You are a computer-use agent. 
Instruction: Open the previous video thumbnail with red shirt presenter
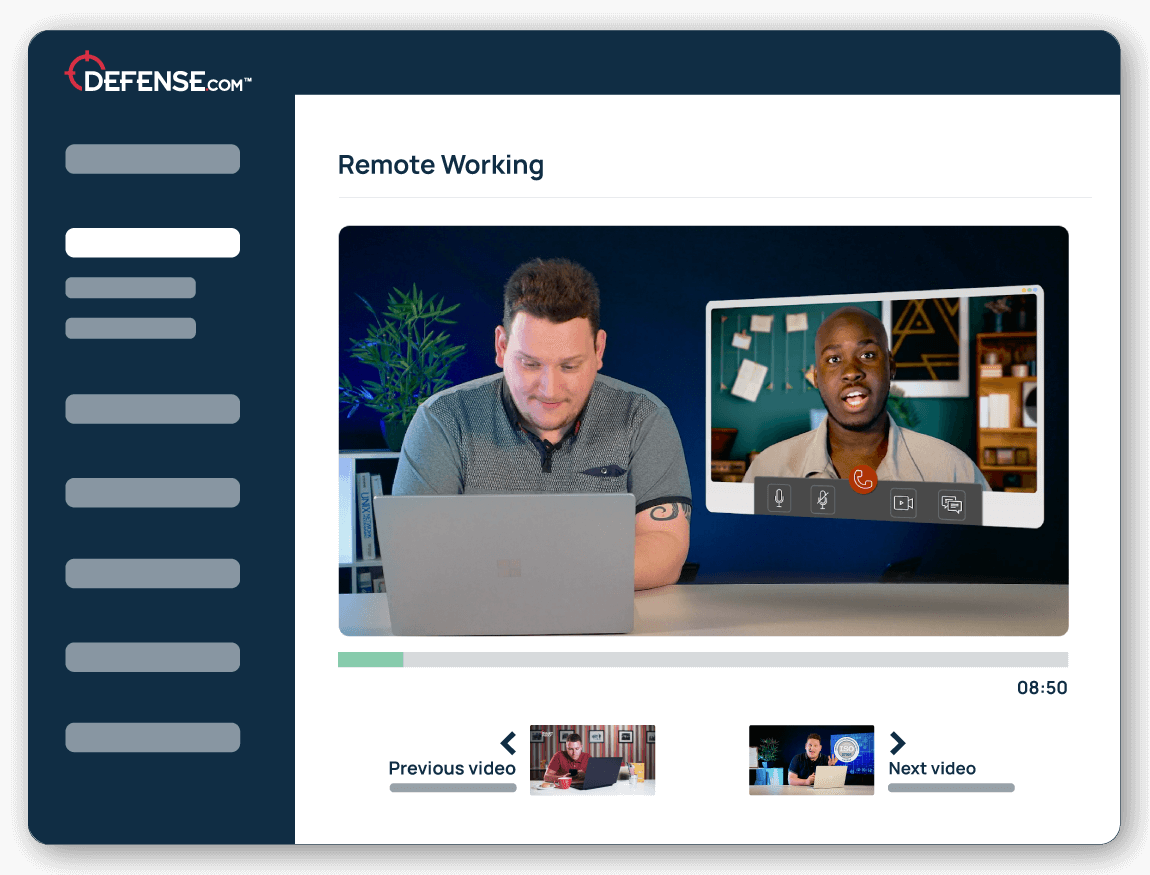pos(593,760)
